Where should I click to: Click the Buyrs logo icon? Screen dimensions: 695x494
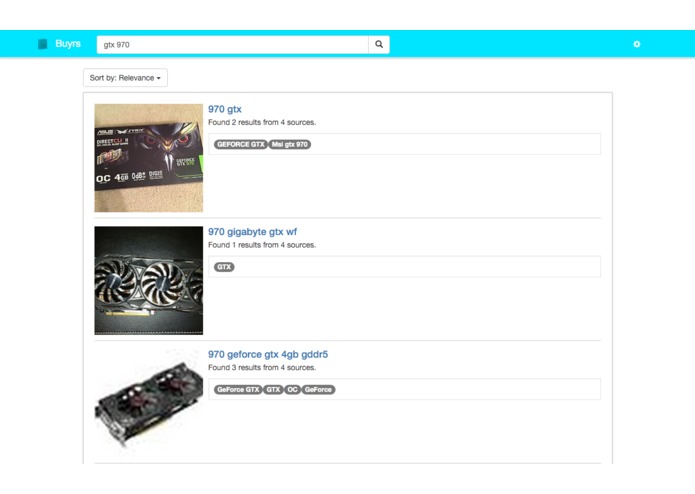43,44
